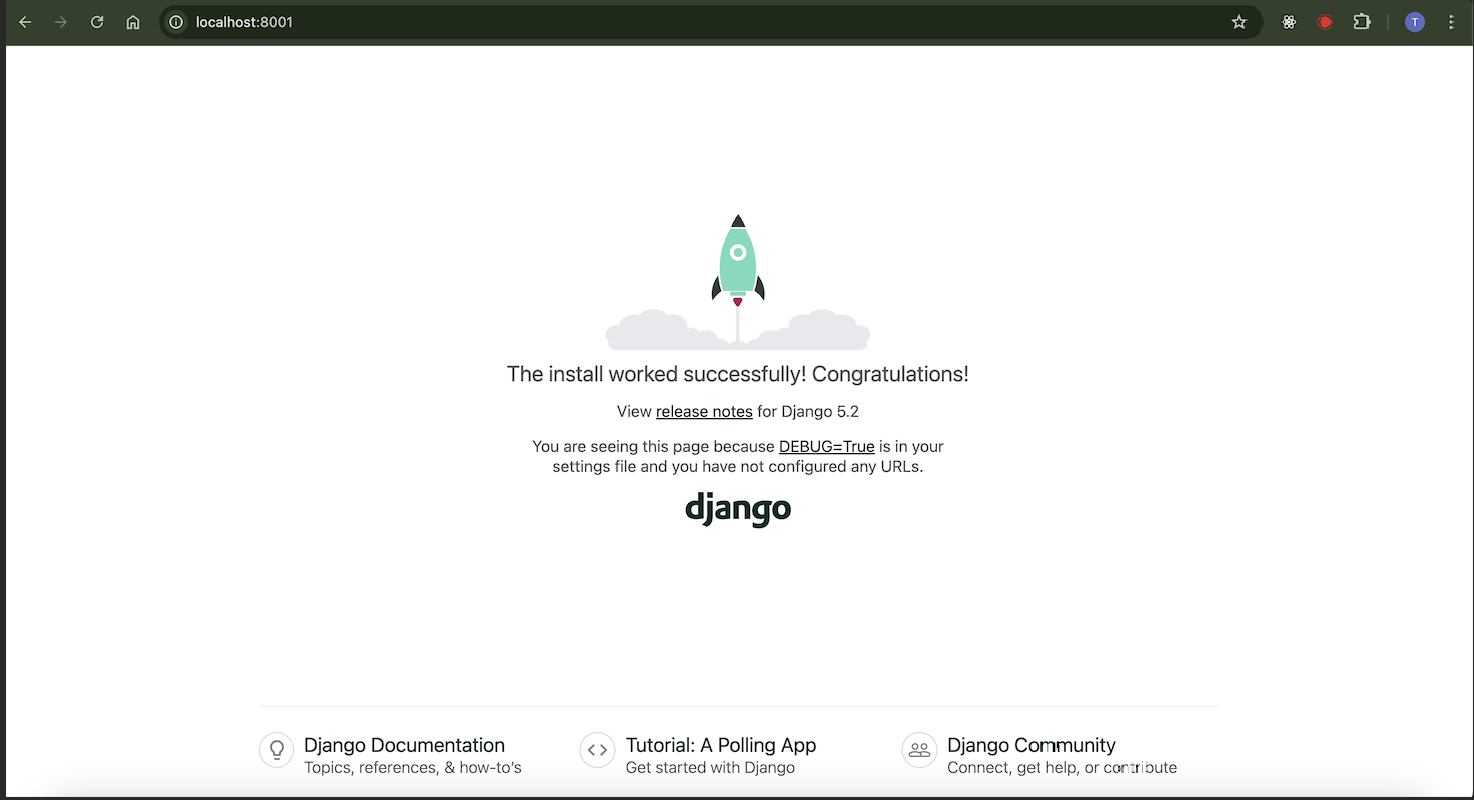1474x800 pixels.
Task: View site info icon beside the URL
Action: (x=177, y=22)
